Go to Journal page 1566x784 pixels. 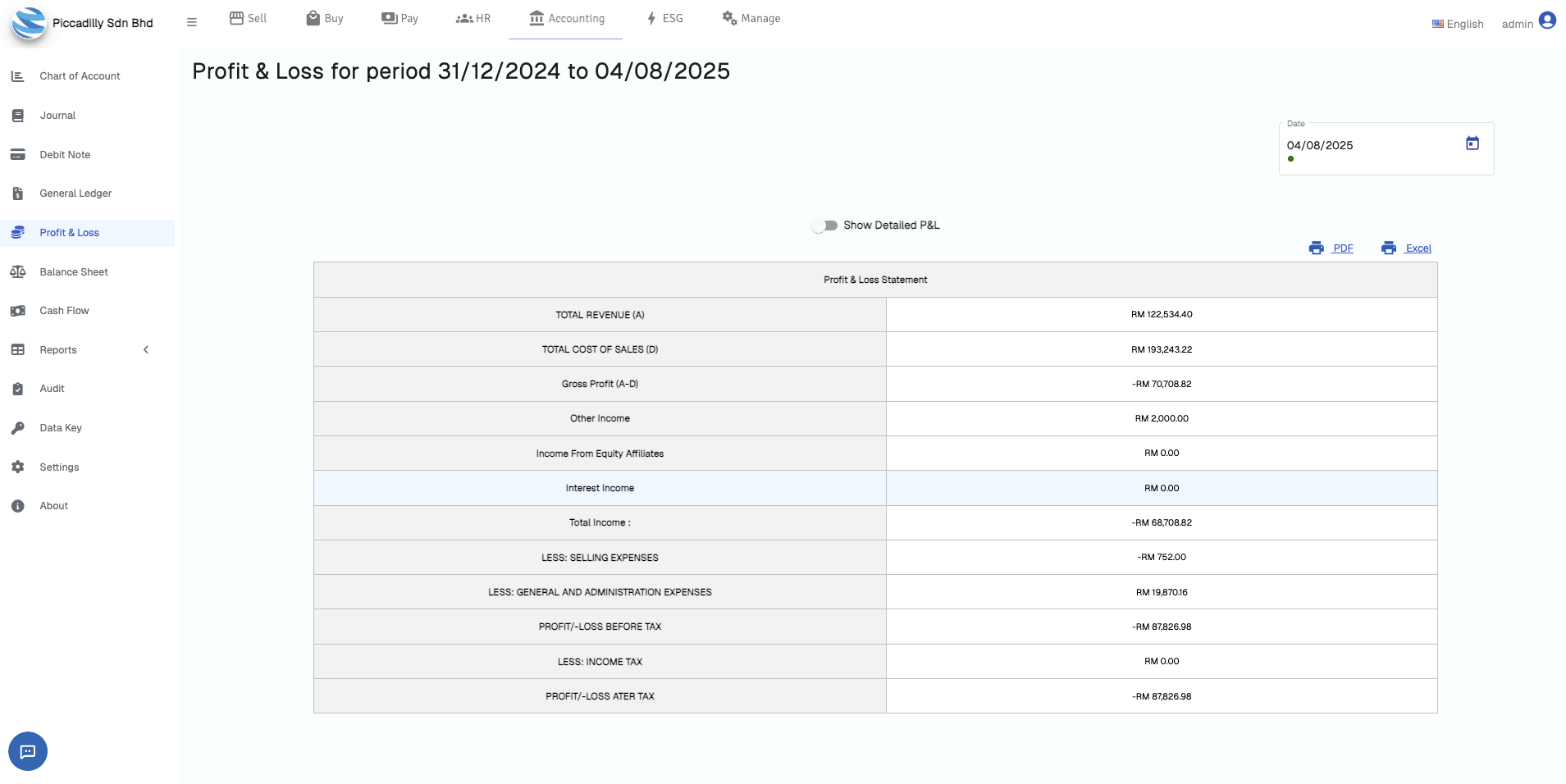[x=57, y=116]
